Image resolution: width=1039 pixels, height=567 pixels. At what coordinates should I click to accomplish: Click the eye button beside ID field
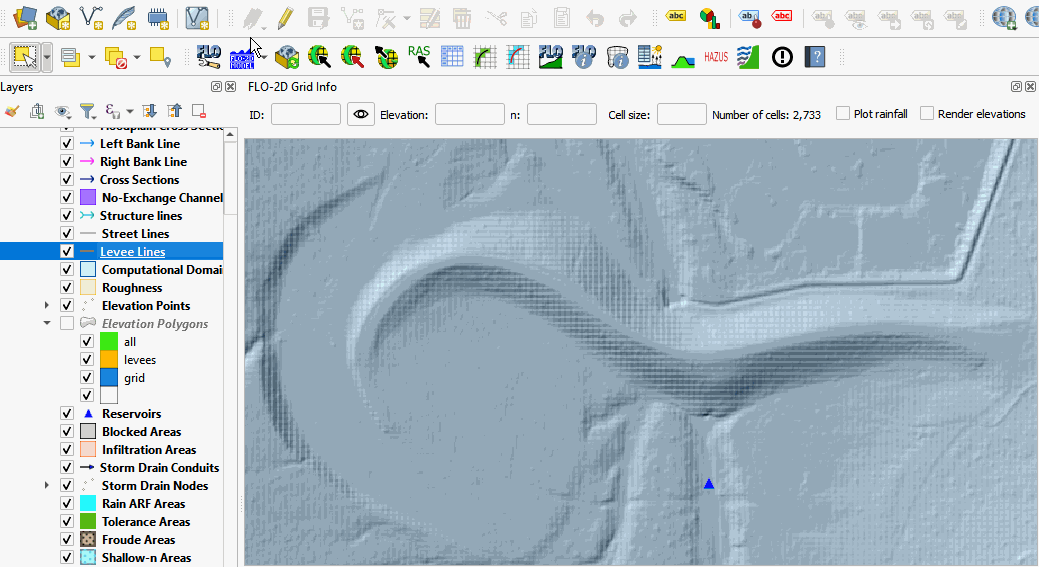(361, 114)
